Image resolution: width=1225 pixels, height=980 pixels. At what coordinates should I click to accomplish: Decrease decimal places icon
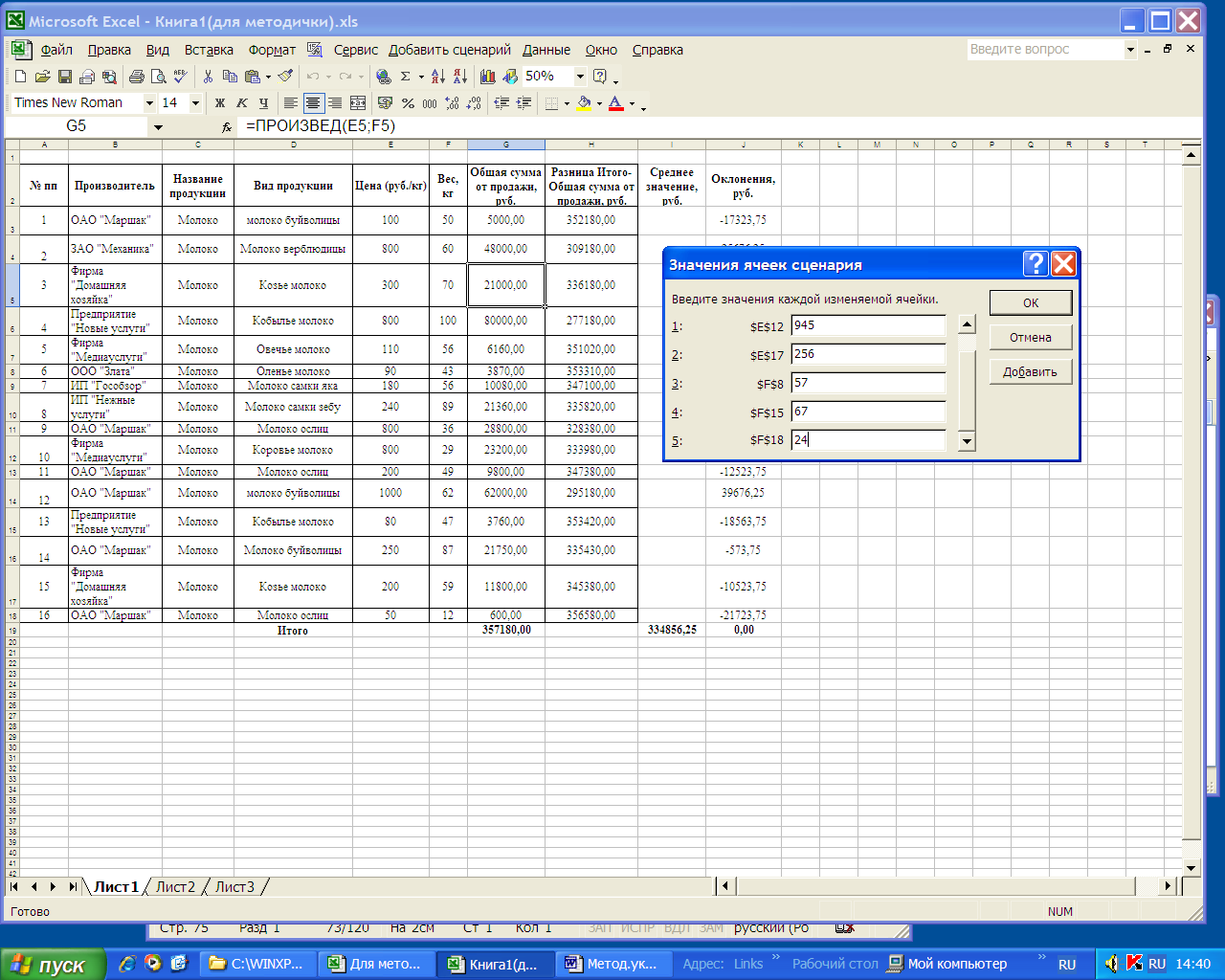(x=474, y=103)
